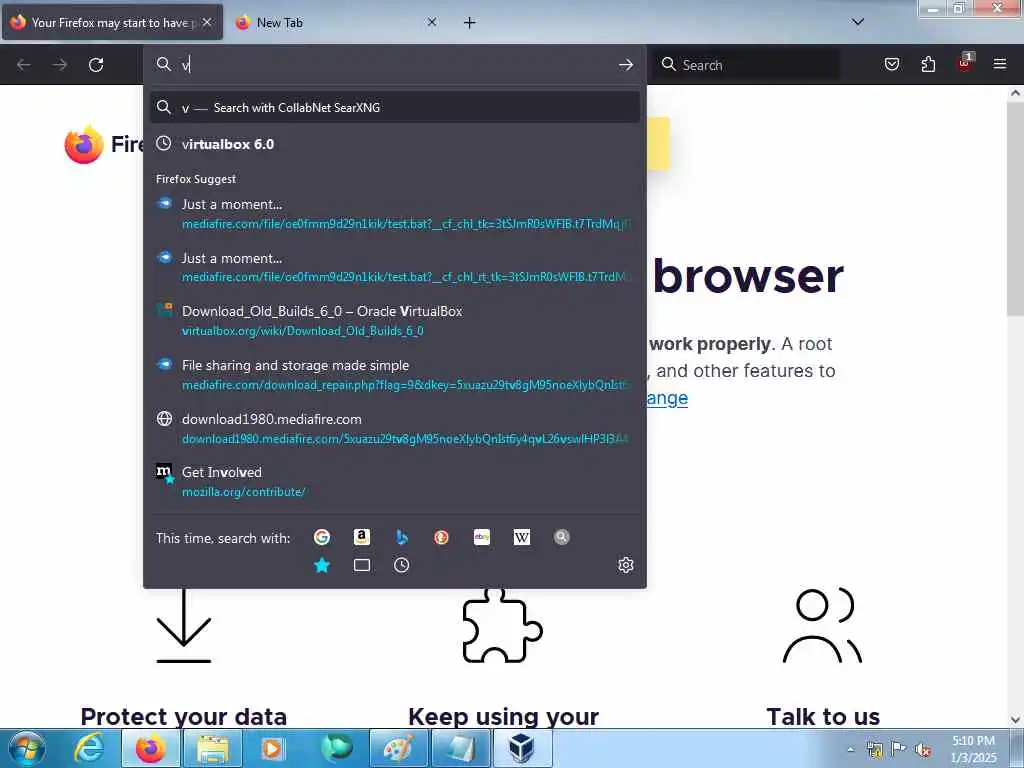Show hidden system tray icons
This screenshot has height=768, width=1024.
click(850, 749)
